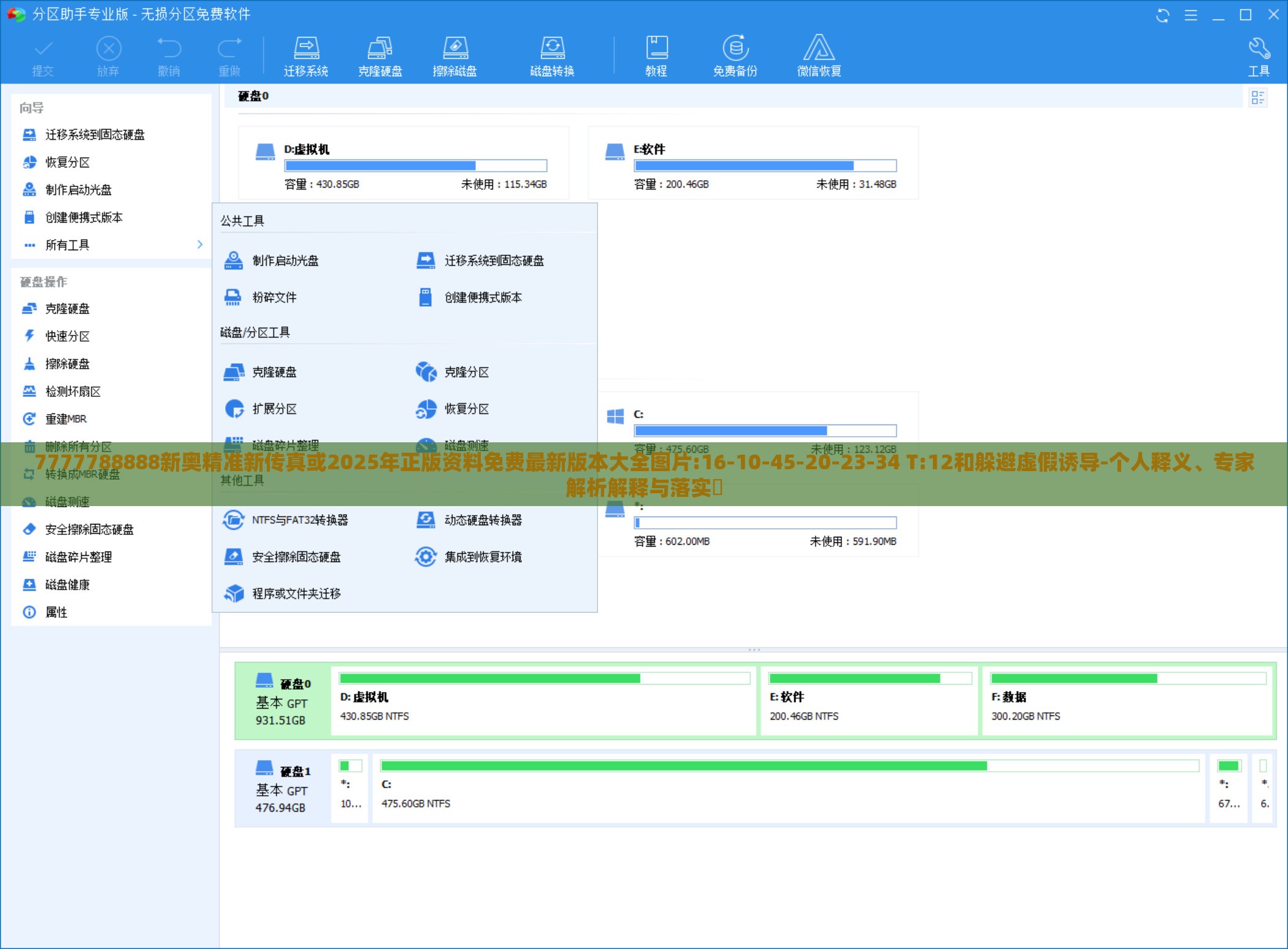The image size is (1288, 949).
Task: Select the 67... partition on 硬盘1
Action: [x=1229, y=789]
